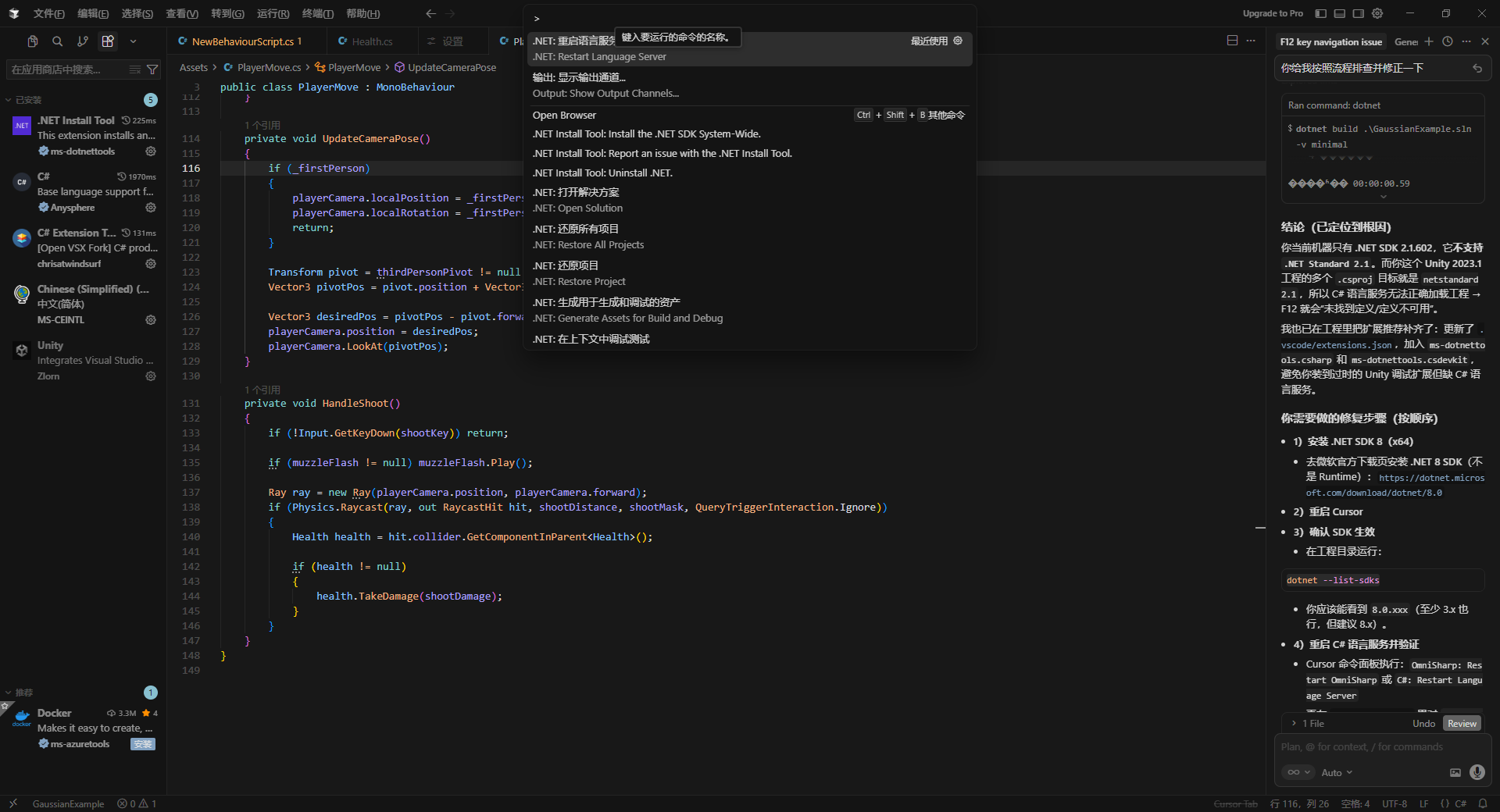Click the filter extensions funnel icon

tap(152, 69)
